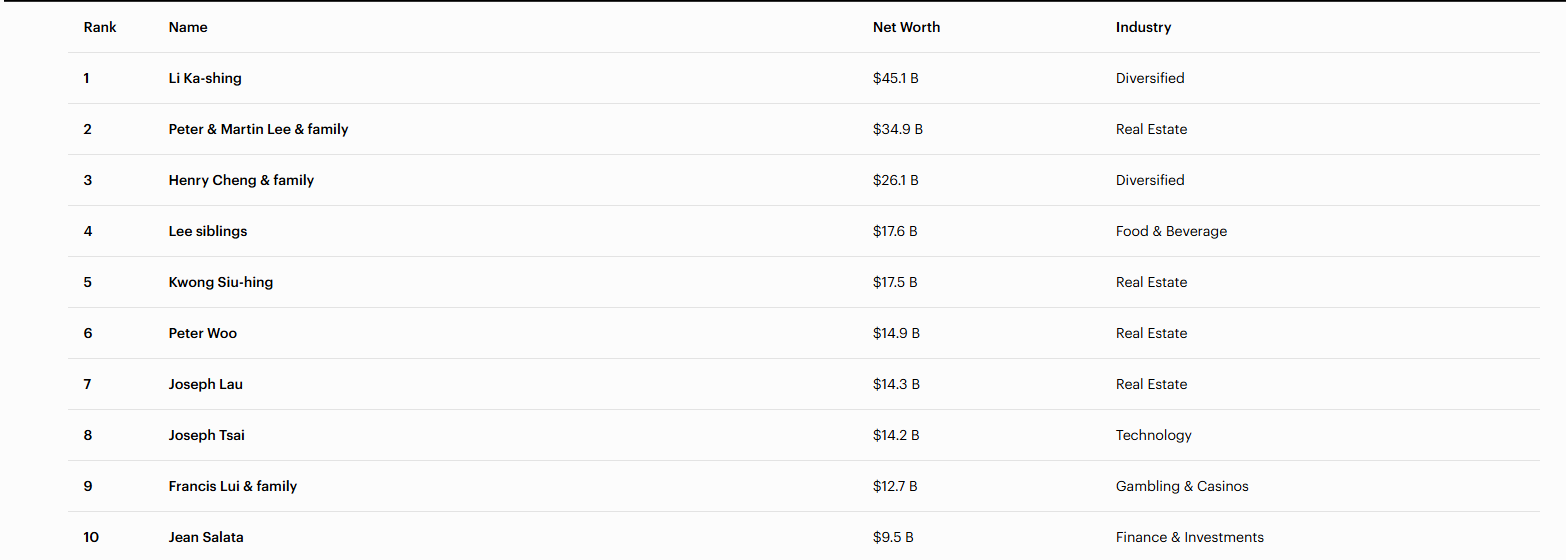The width and height of the screenshot is (1566, 560).
Task: Click the Rank column header
Action: [x=100, y=27]
